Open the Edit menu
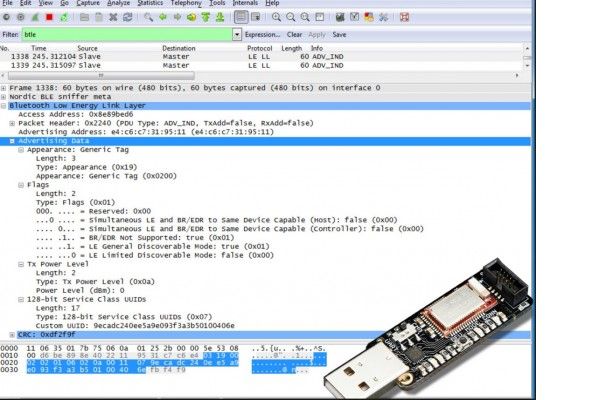 [26, 3]
